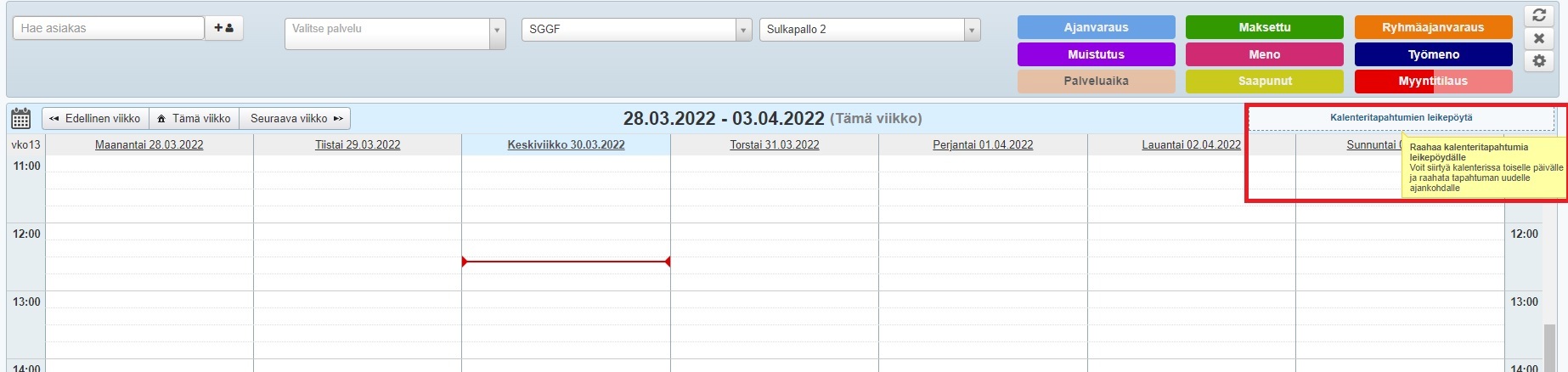This screenshot has width=1568, height=372.
Task: Open the calendar date picker icon
Action: click(21, 118)
